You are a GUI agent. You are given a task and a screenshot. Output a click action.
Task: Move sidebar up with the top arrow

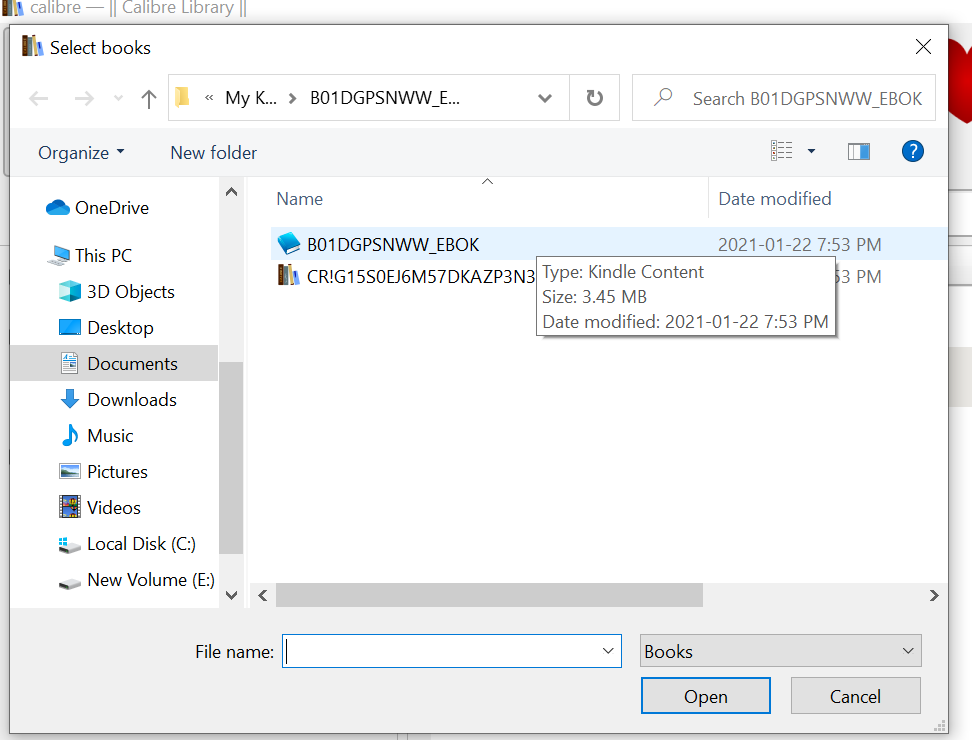click(x=231, y=192)
